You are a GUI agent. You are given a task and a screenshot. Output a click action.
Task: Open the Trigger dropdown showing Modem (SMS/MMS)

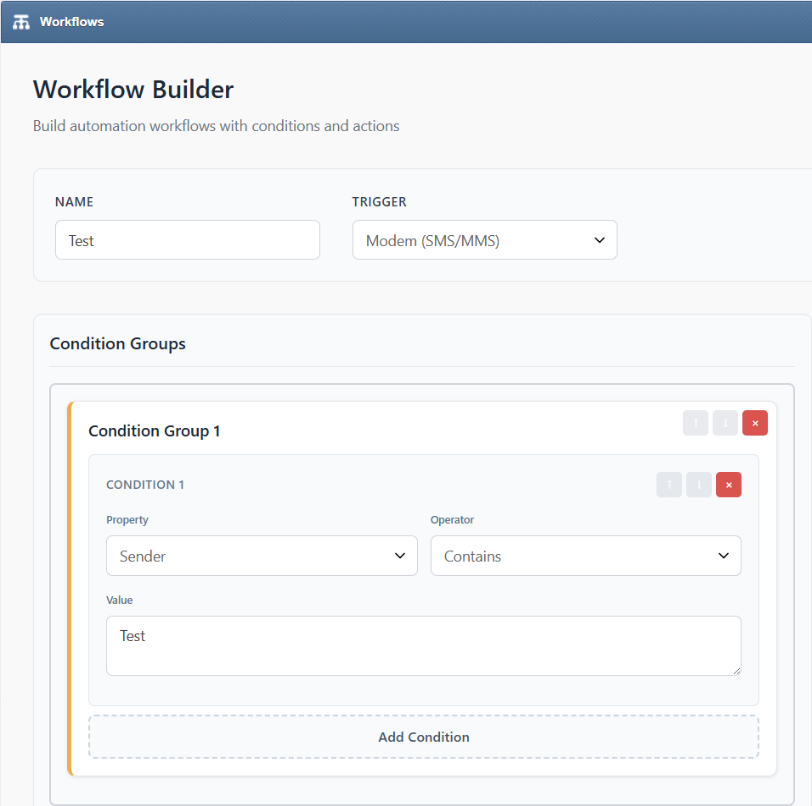tap(485, 240)
